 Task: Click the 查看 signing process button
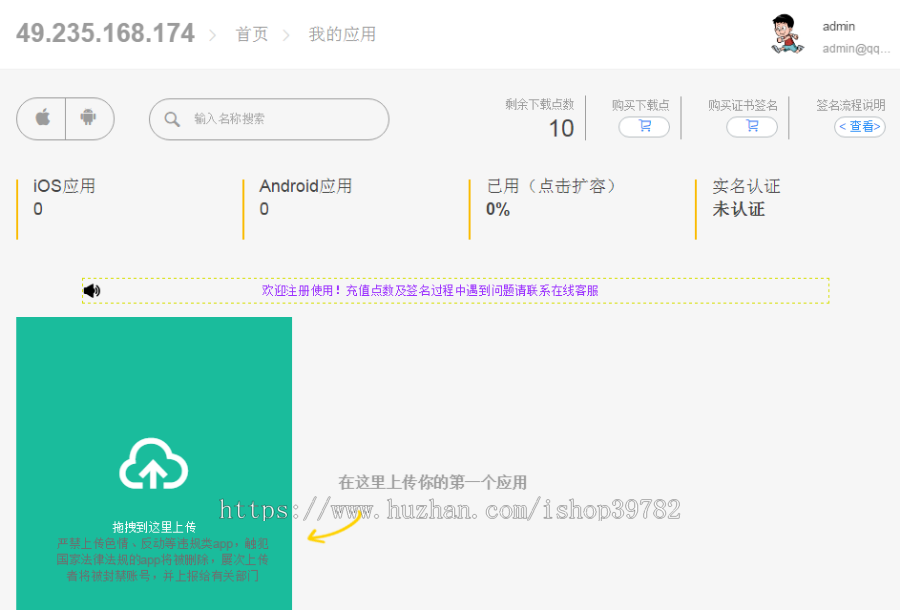[859, 127]
